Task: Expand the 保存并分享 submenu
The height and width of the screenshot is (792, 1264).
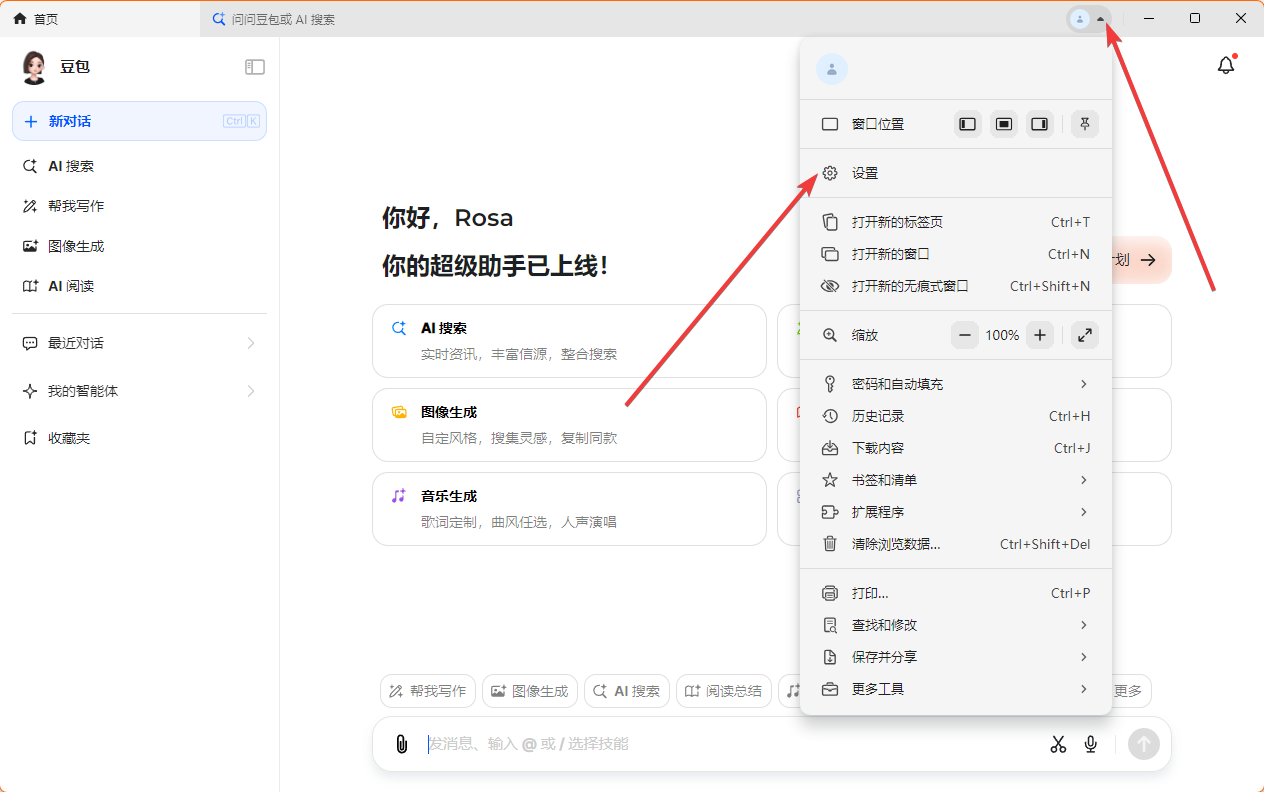Action: [956, 657]
